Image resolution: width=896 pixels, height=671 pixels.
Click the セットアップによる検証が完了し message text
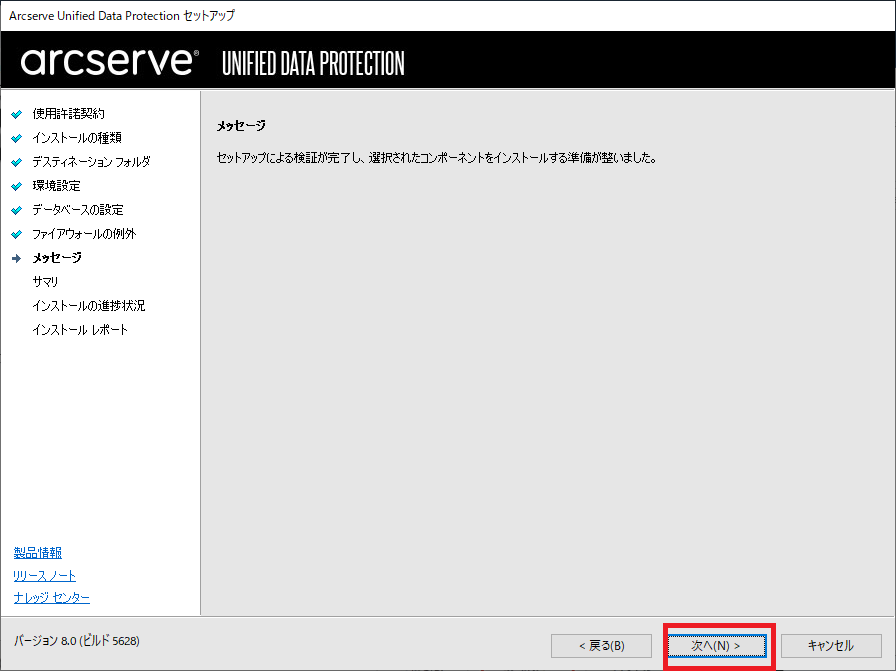[437, 158]
